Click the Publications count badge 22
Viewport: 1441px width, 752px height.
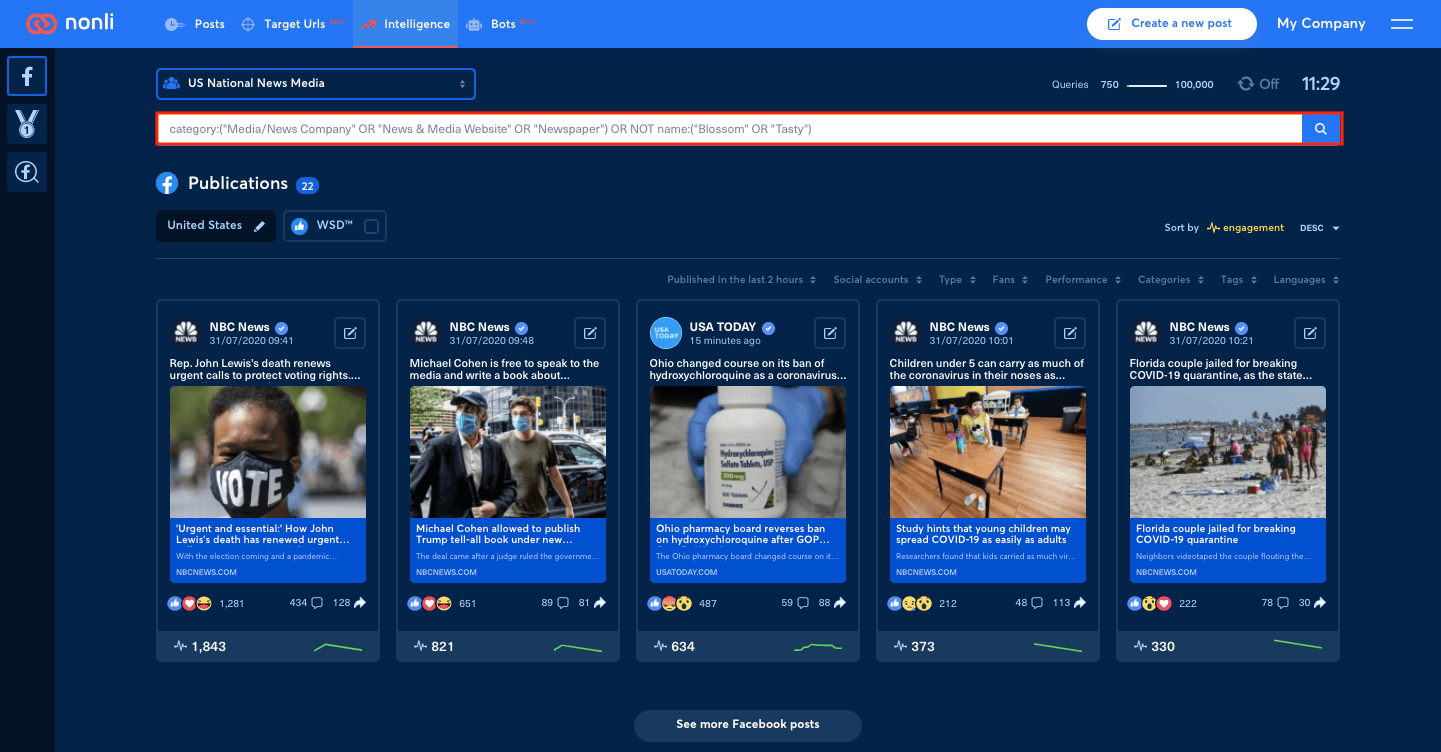(308, 185)
